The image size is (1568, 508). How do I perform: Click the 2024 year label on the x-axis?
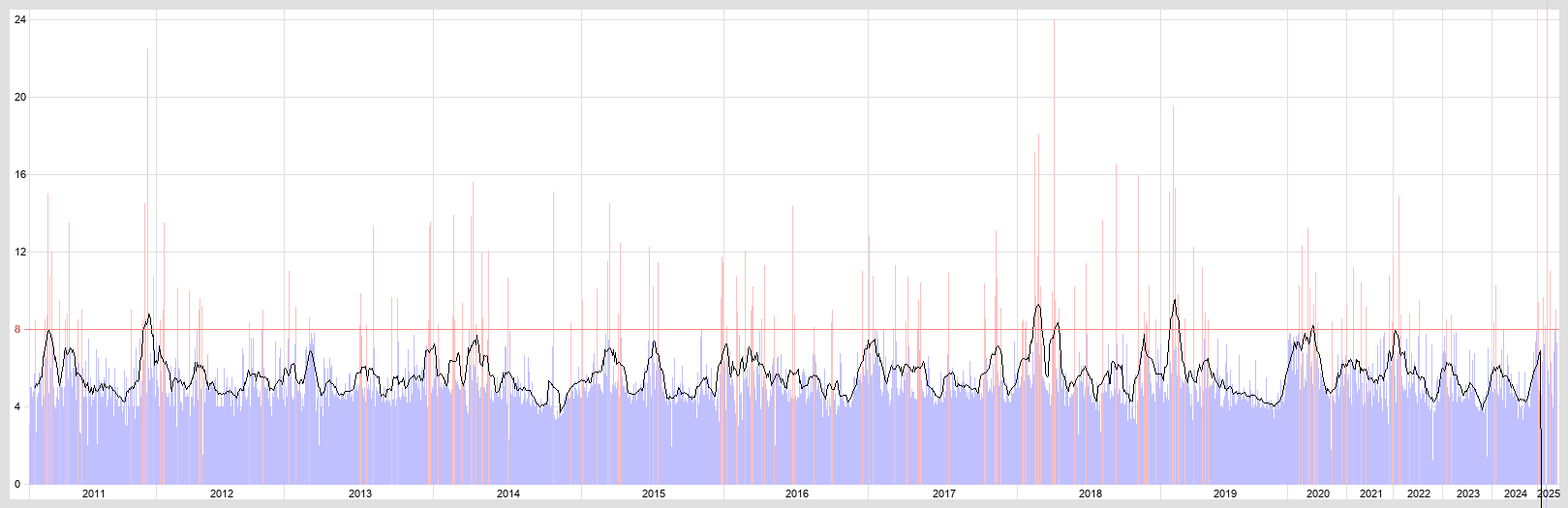(x=1516, y=493)
